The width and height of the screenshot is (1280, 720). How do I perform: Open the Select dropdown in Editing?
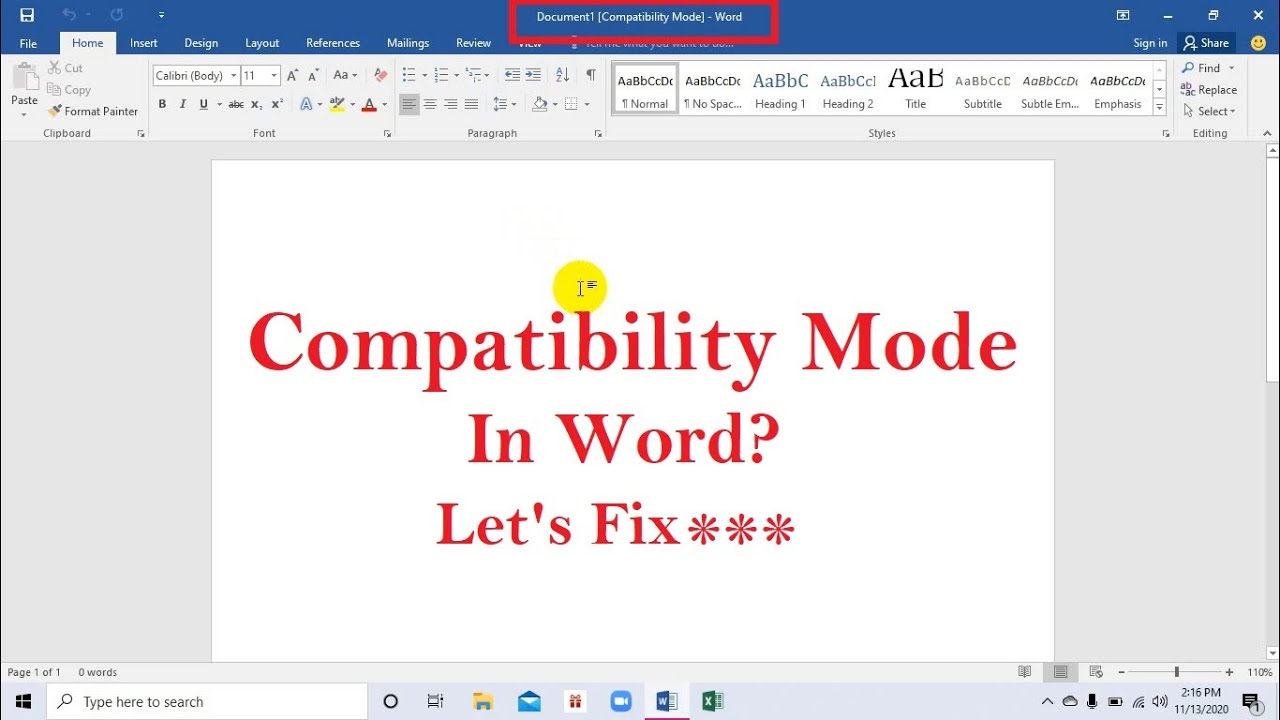pyautogui.click(x=1209, y=111)
